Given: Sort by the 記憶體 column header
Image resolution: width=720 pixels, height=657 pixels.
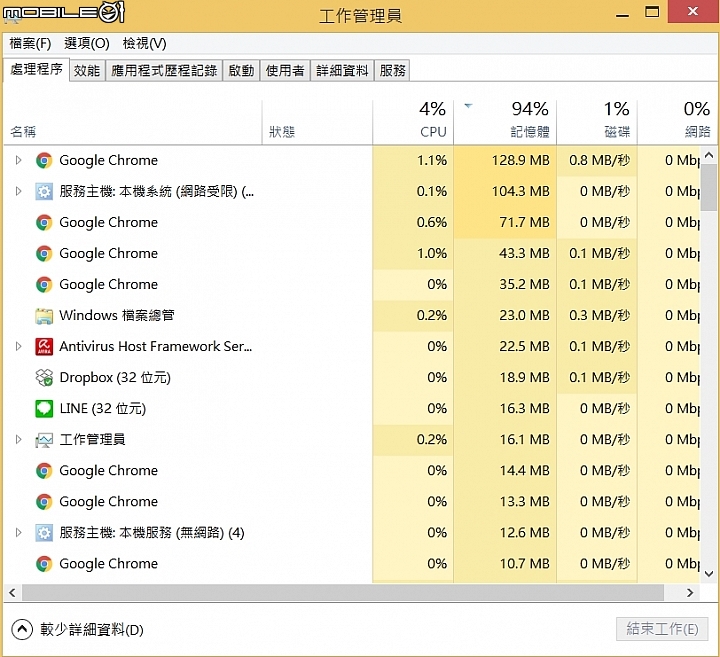Looking at the screenshot, I should tap(505, 122).
